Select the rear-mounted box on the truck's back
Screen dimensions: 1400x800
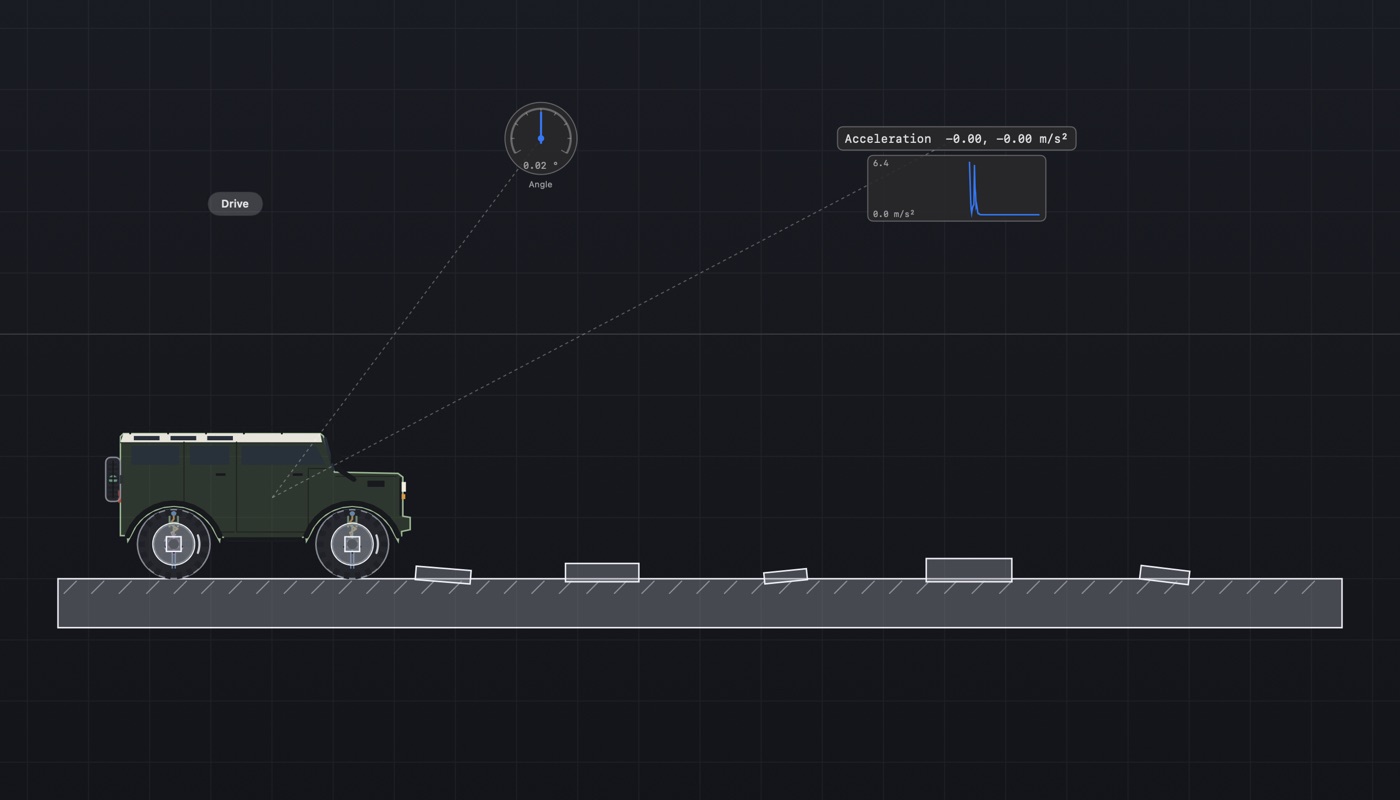(113, 479)
